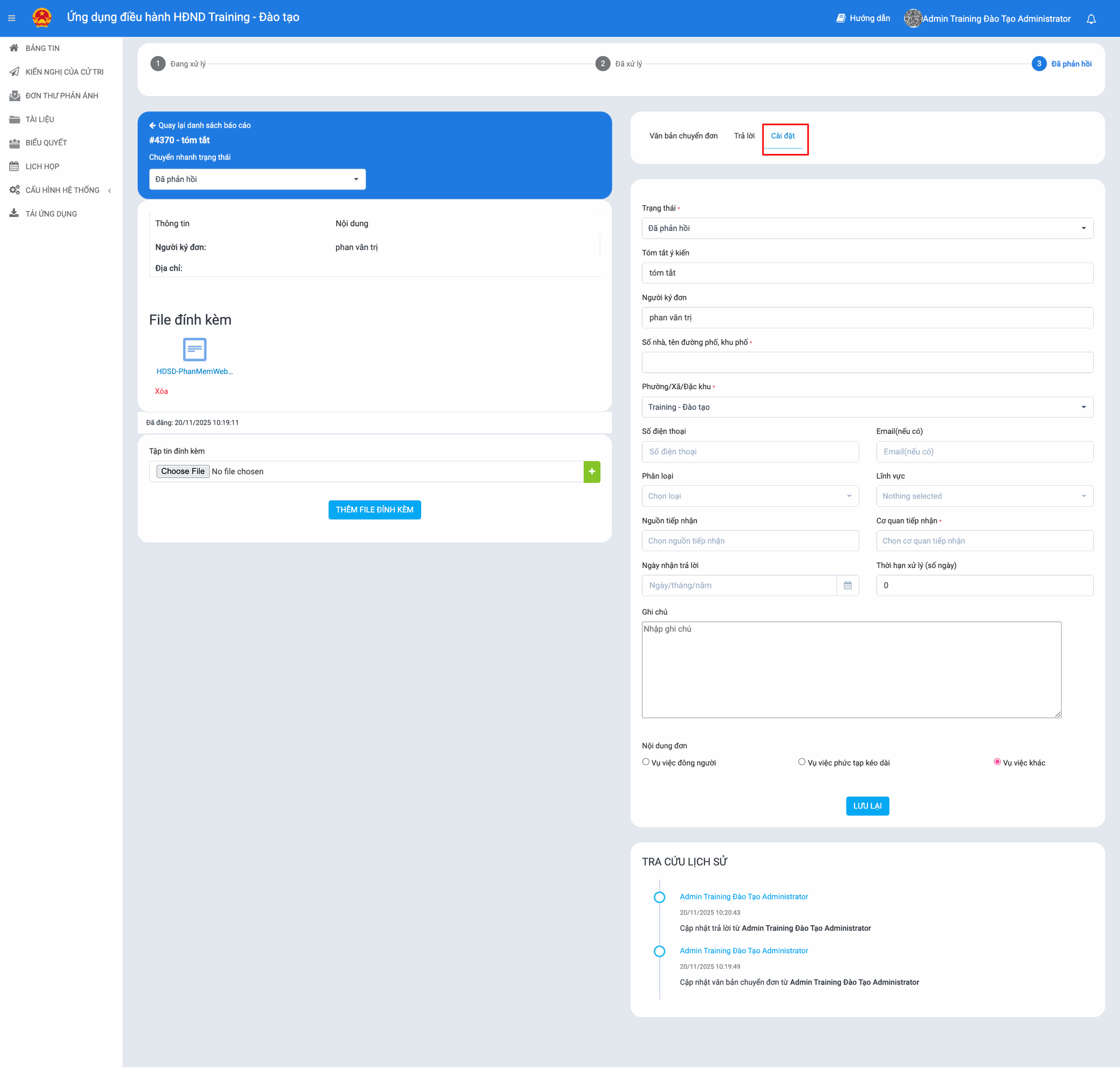Click the Hướng dẫn guide book icon
The image size is (1120, 1068).
(x=841, y=18)
